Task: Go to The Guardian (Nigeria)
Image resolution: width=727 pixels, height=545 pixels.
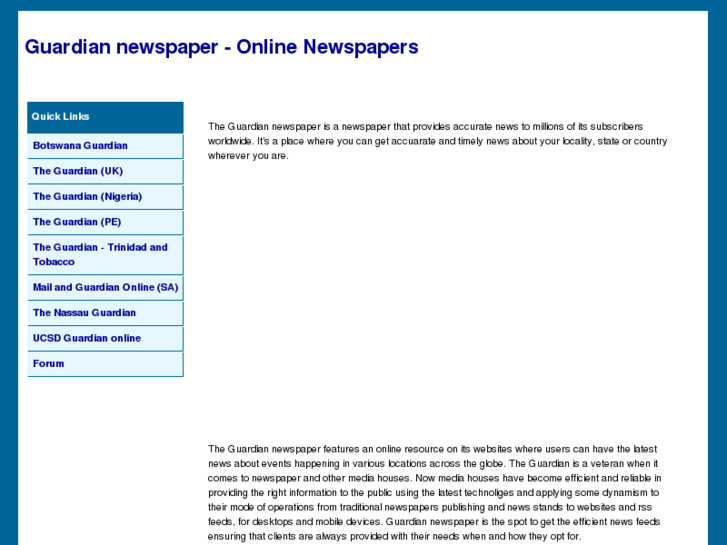Action: [x=105, y=197]
